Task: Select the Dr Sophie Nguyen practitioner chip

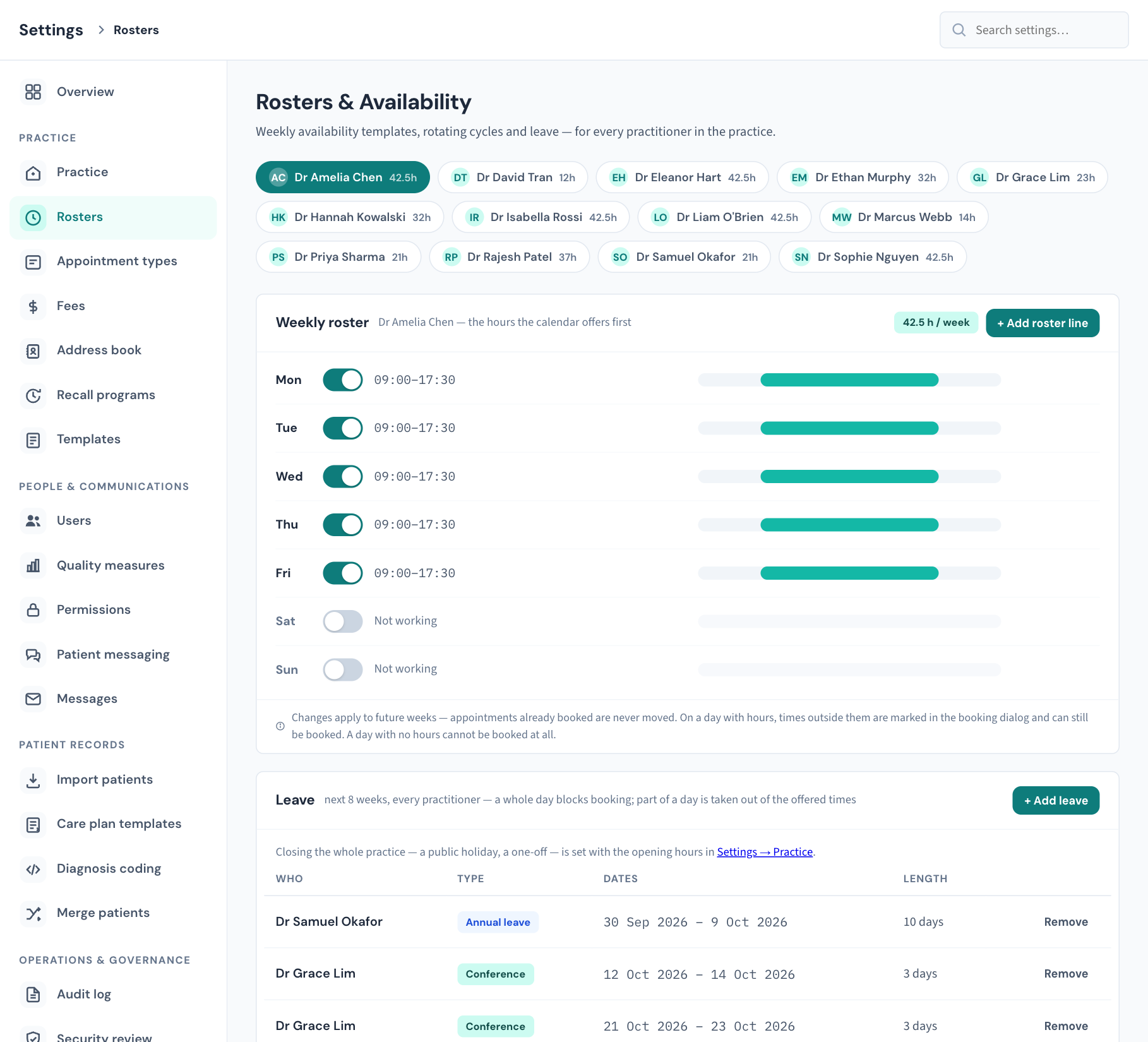Action: [x=873, y=257]
